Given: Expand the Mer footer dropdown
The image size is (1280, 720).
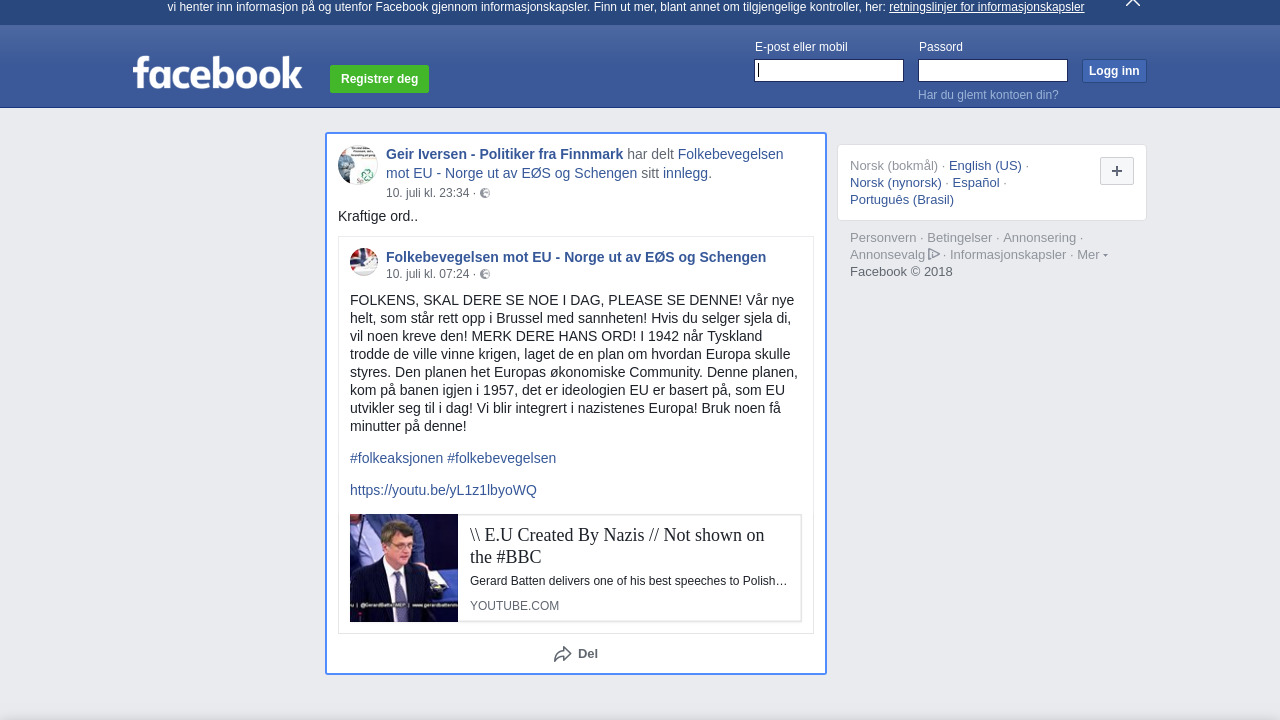Looking at the screenshot, I should click(1092, 254).
